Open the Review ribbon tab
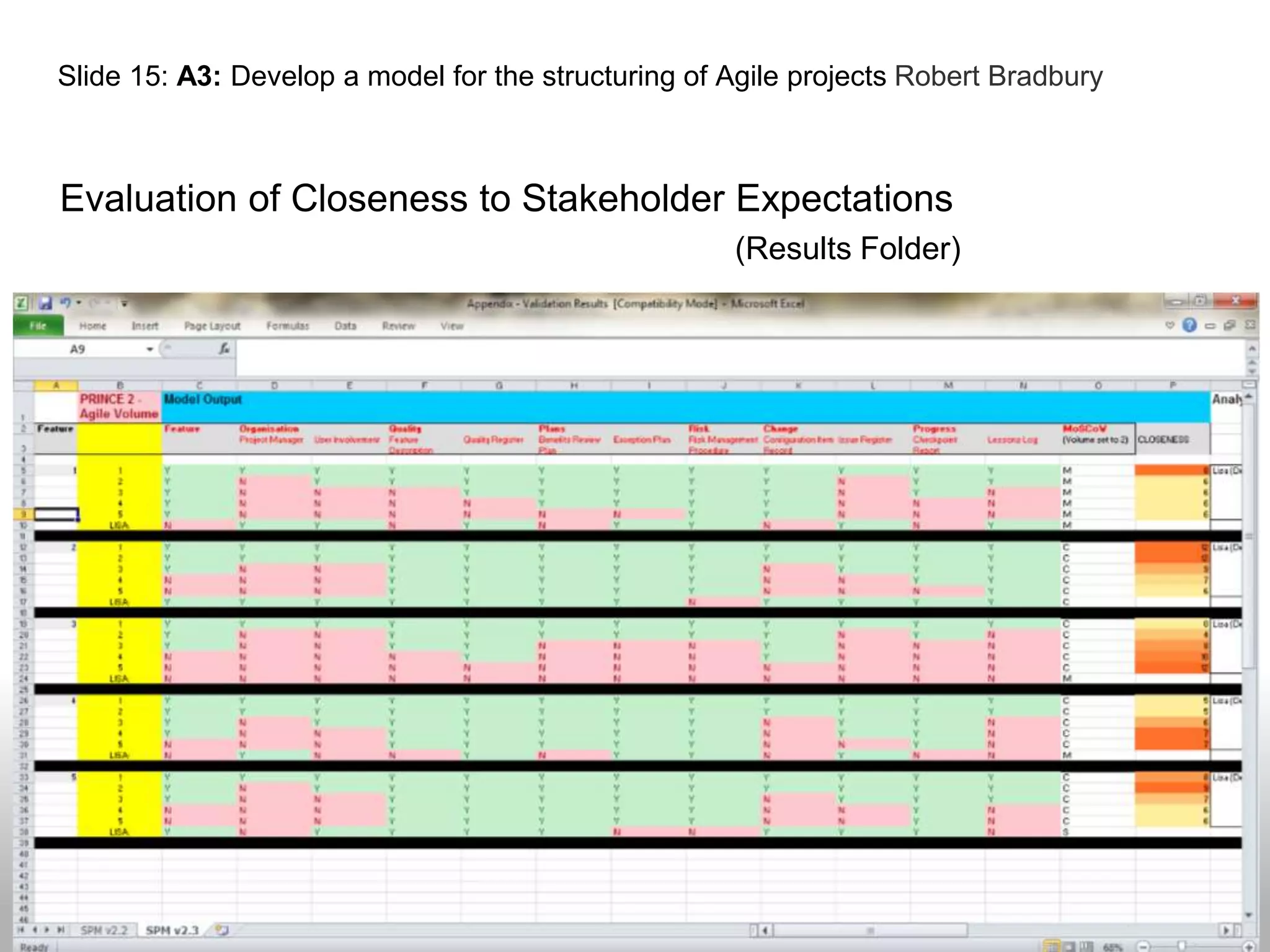This screenshot has height=952, width=1270. click(398, 326)
